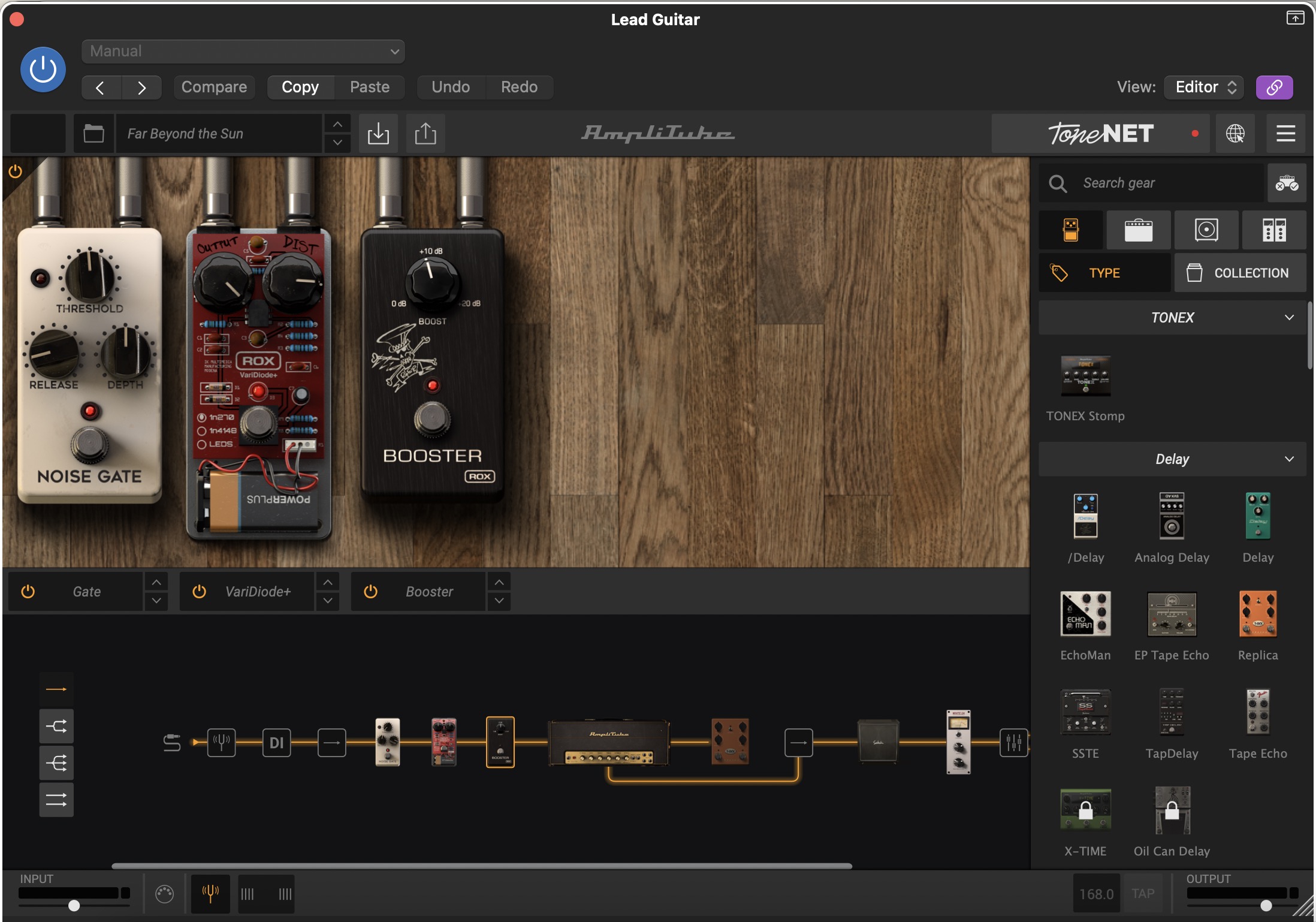Screen dimensions: 1316x922
Task: Click the Noise Gate Threshold knob
Action: point(90,276)
